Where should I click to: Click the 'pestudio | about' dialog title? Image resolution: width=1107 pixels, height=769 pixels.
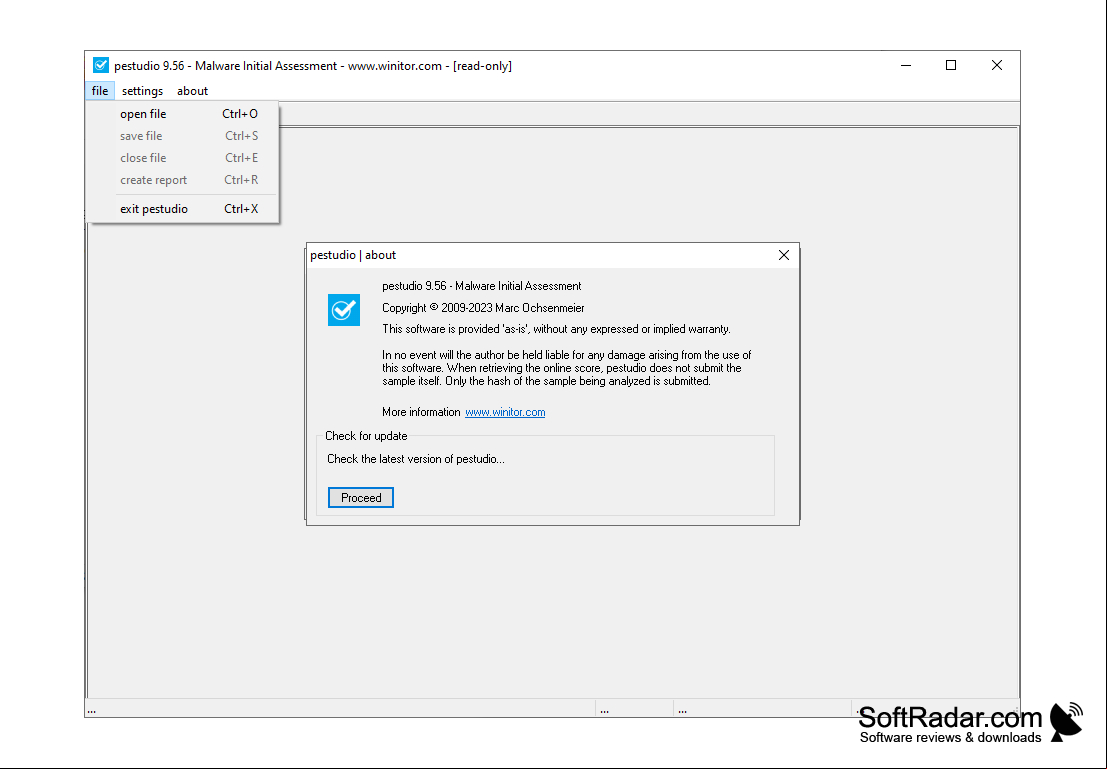(353, 255)
